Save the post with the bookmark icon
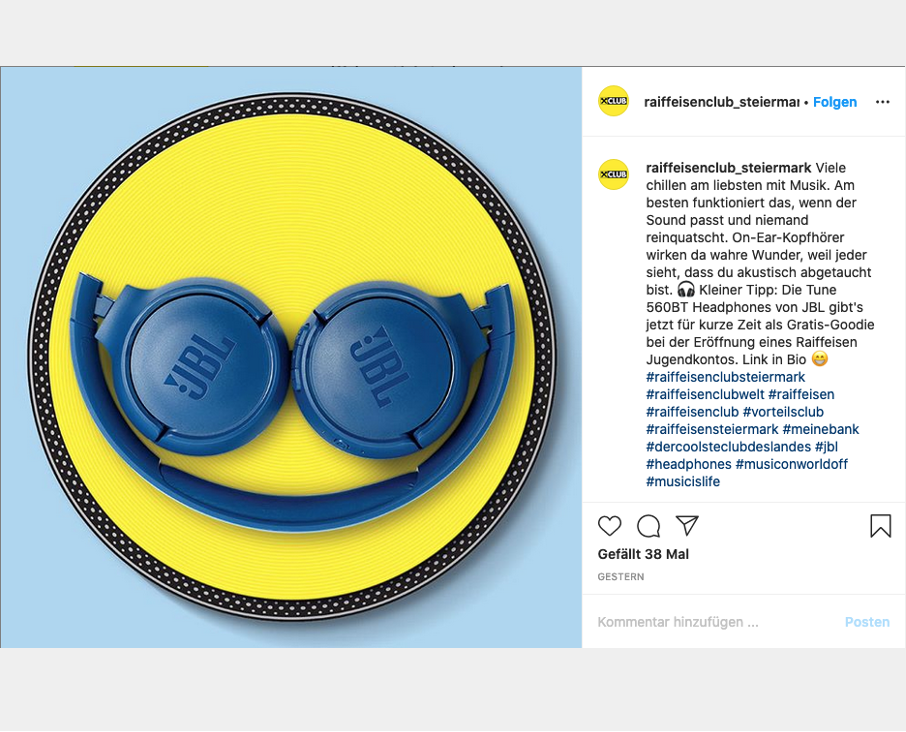906x732 pixels. pos(881,526)
